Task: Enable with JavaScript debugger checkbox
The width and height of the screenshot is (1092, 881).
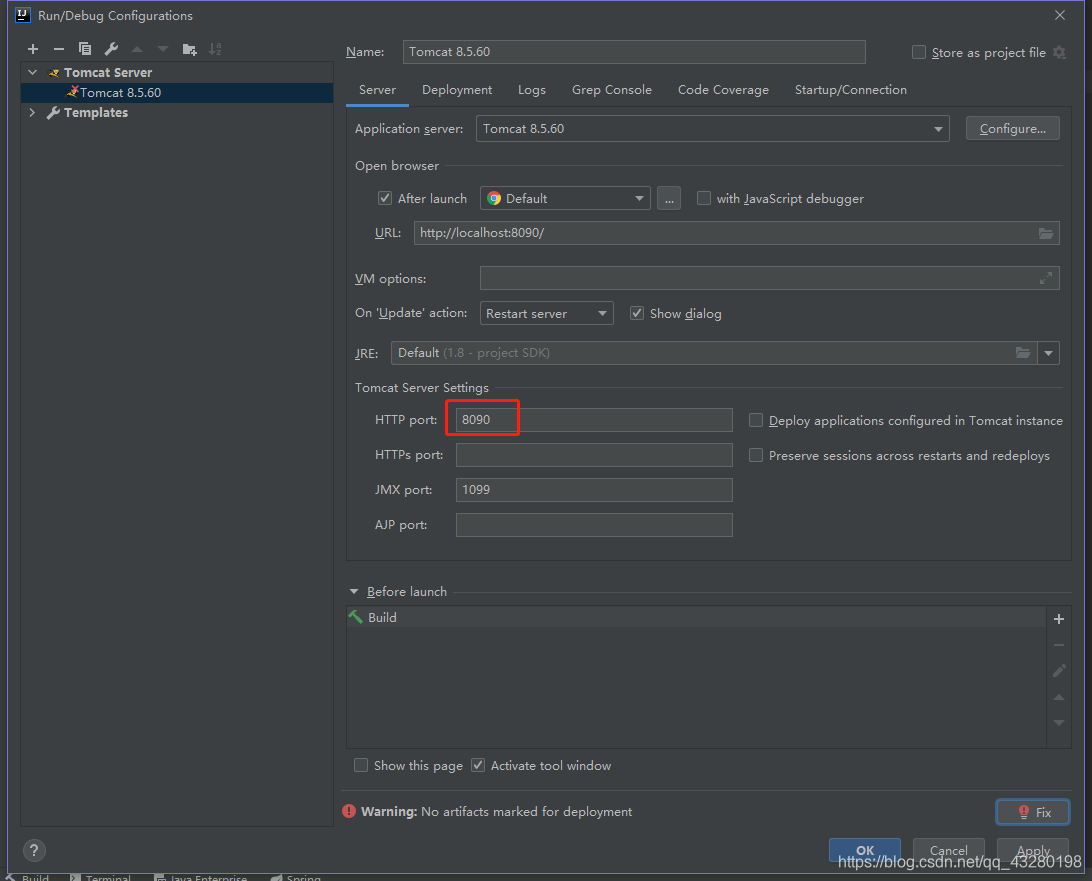Action: click(x=704, y=198)
